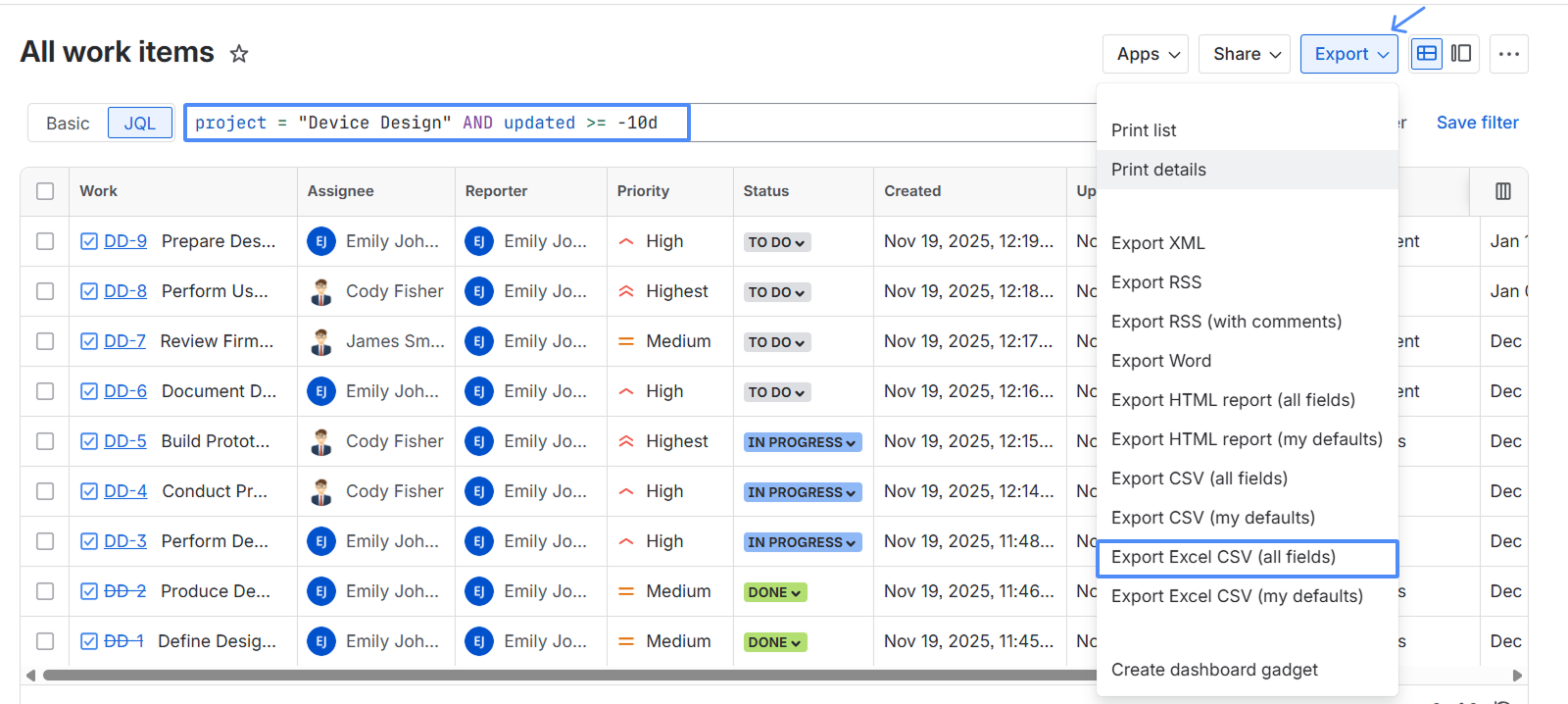Click into the JQL query field
This screenshot has height=704, width=1568.
click(x=437, y=123)
